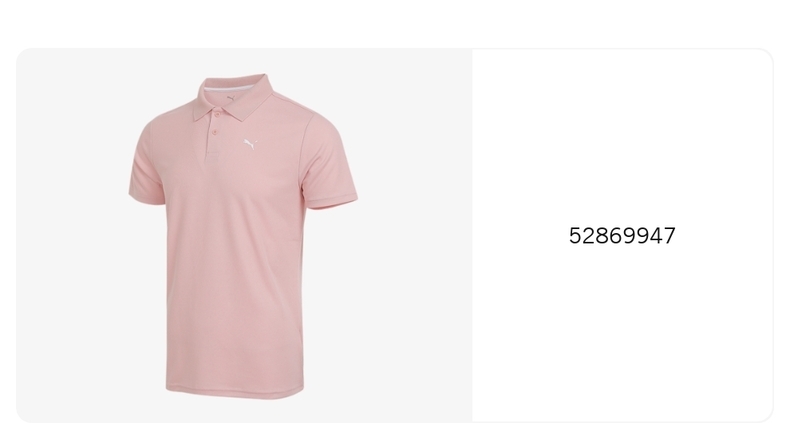
Task: Select the product number 52869947
Action: pos(622,236)
